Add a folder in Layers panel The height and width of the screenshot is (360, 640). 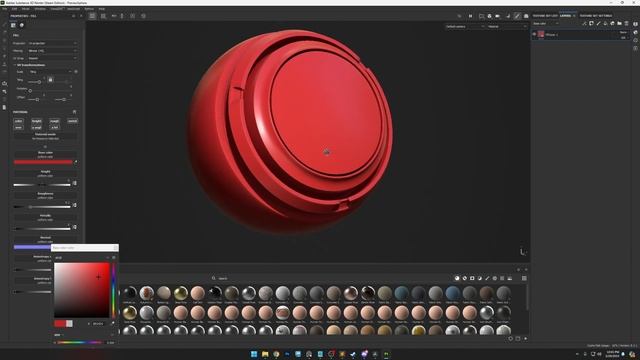[620, 24]
